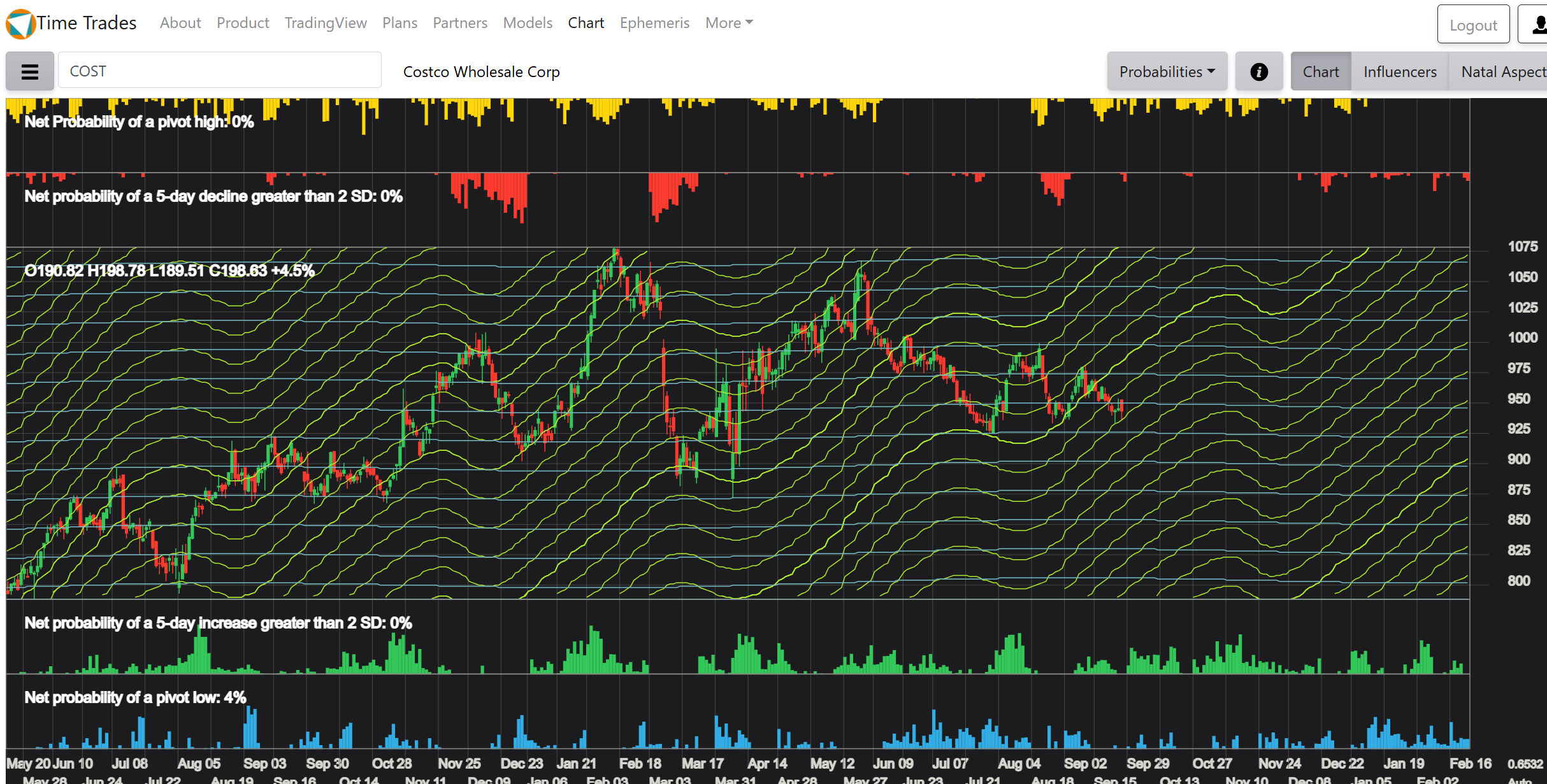Expand the Probabilities dropdown
This screenshot has height=784, width=1547.
point(1167,71)
